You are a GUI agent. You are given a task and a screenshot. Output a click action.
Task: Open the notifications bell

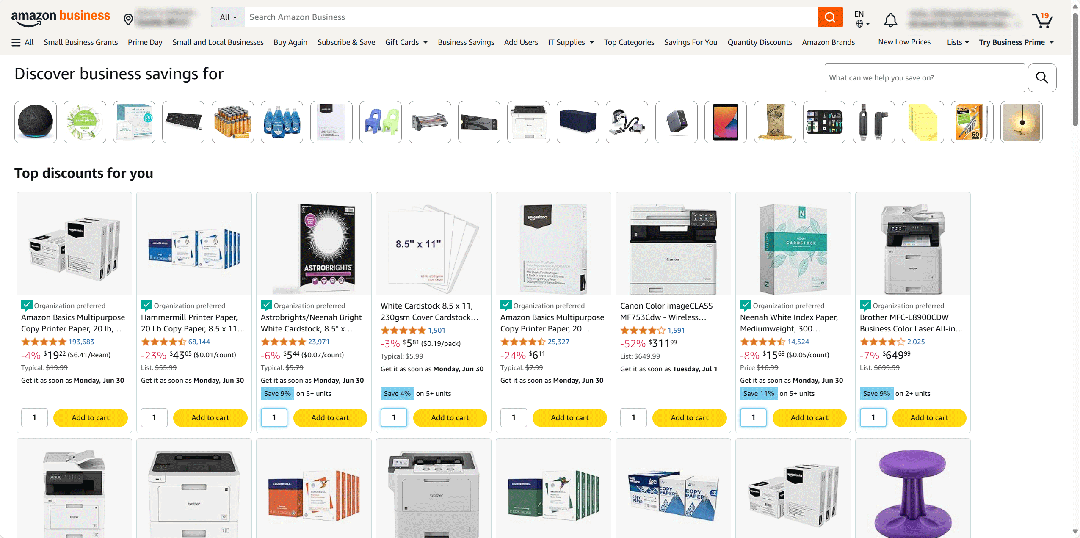tap(890, 19)
